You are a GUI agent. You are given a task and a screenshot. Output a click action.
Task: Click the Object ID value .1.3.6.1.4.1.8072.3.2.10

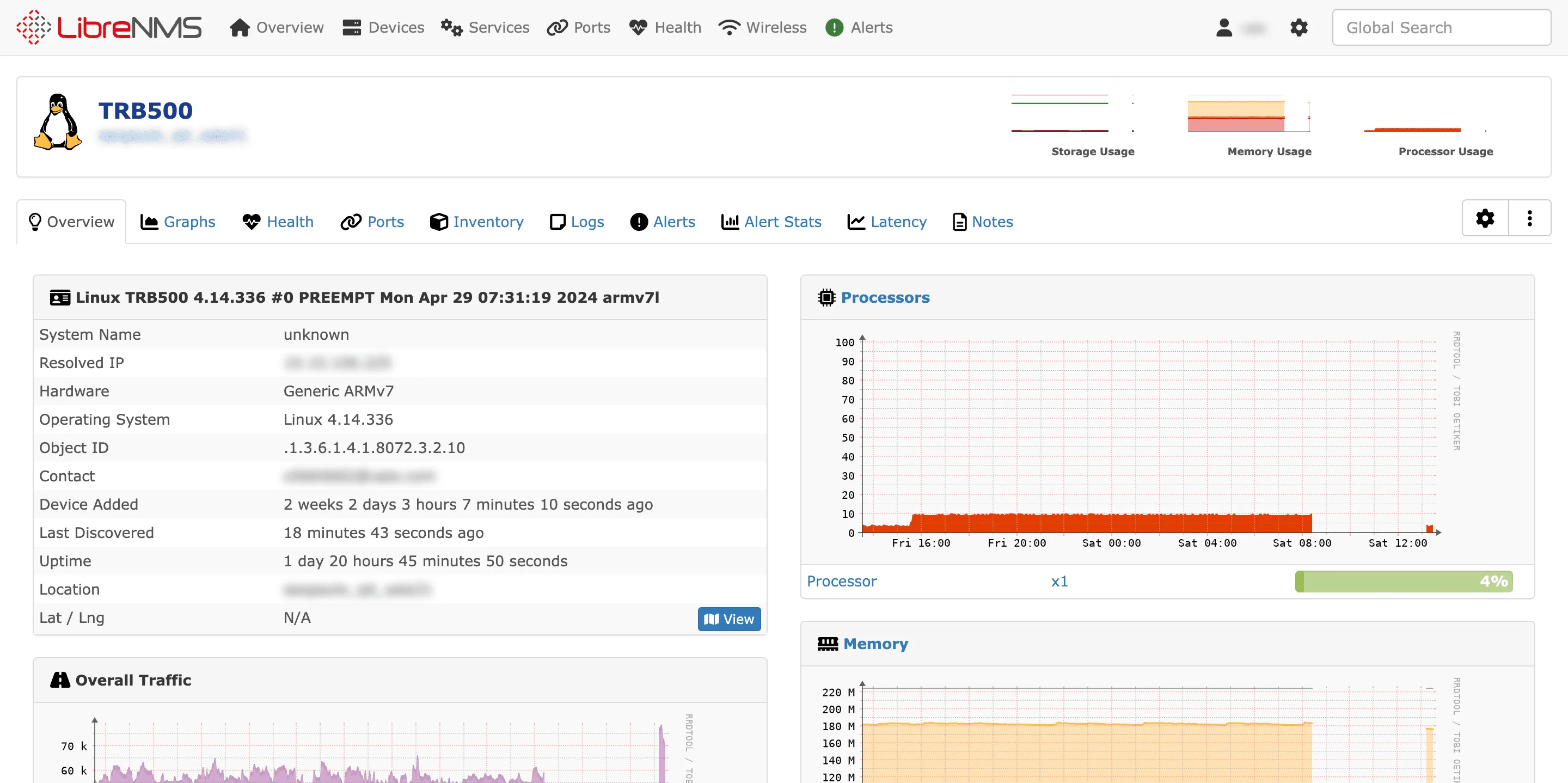click(375, 448)
